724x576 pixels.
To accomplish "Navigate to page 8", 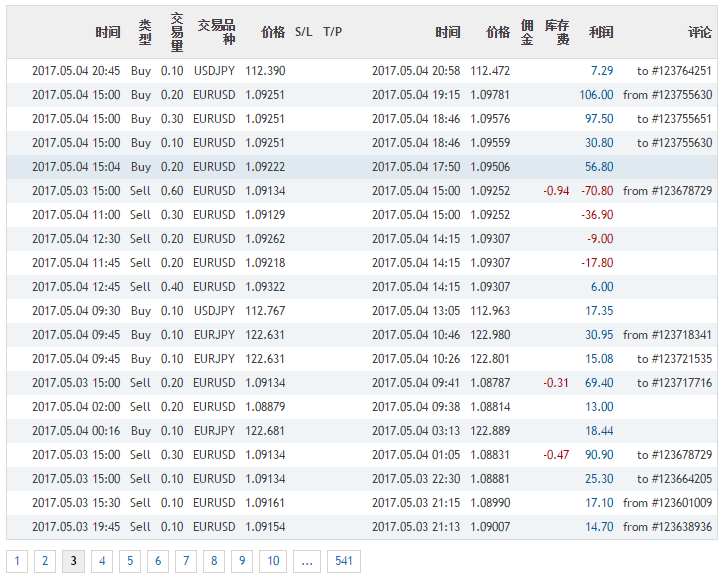I will coord(214,561).
